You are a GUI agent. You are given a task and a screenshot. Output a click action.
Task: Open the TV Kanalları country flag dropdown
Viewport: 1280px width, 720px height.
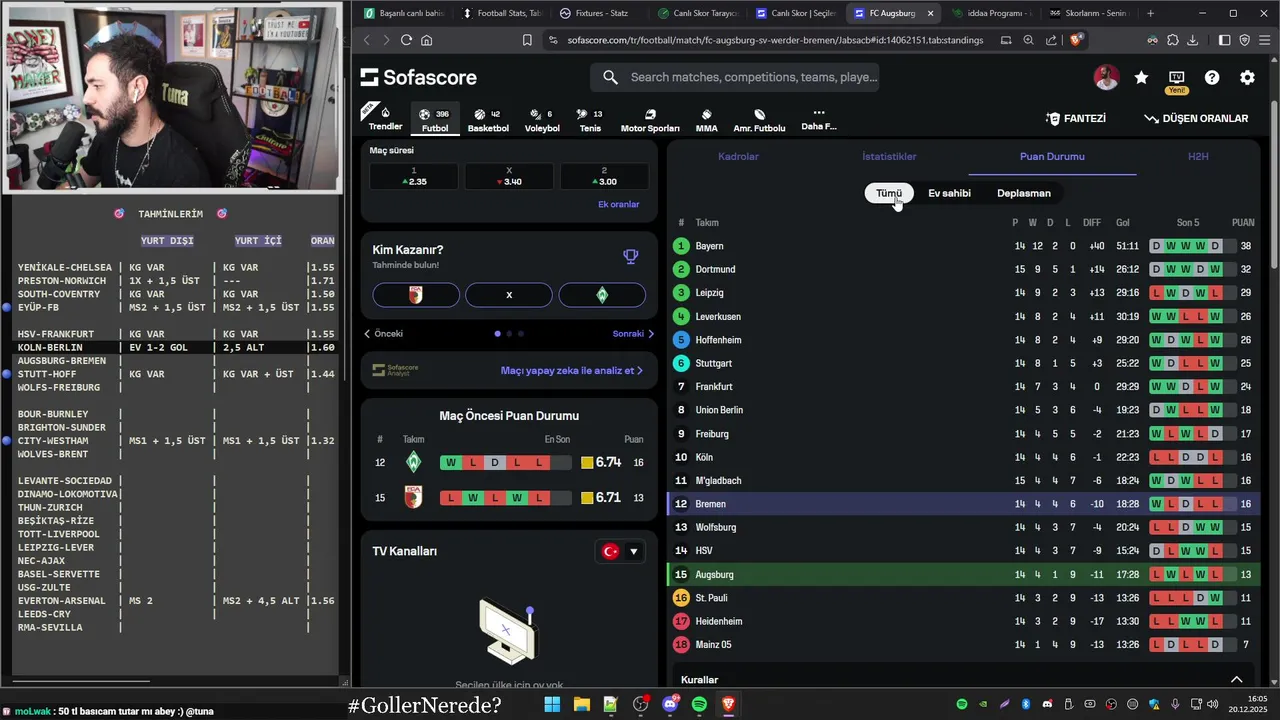click(x=620, y=551)
